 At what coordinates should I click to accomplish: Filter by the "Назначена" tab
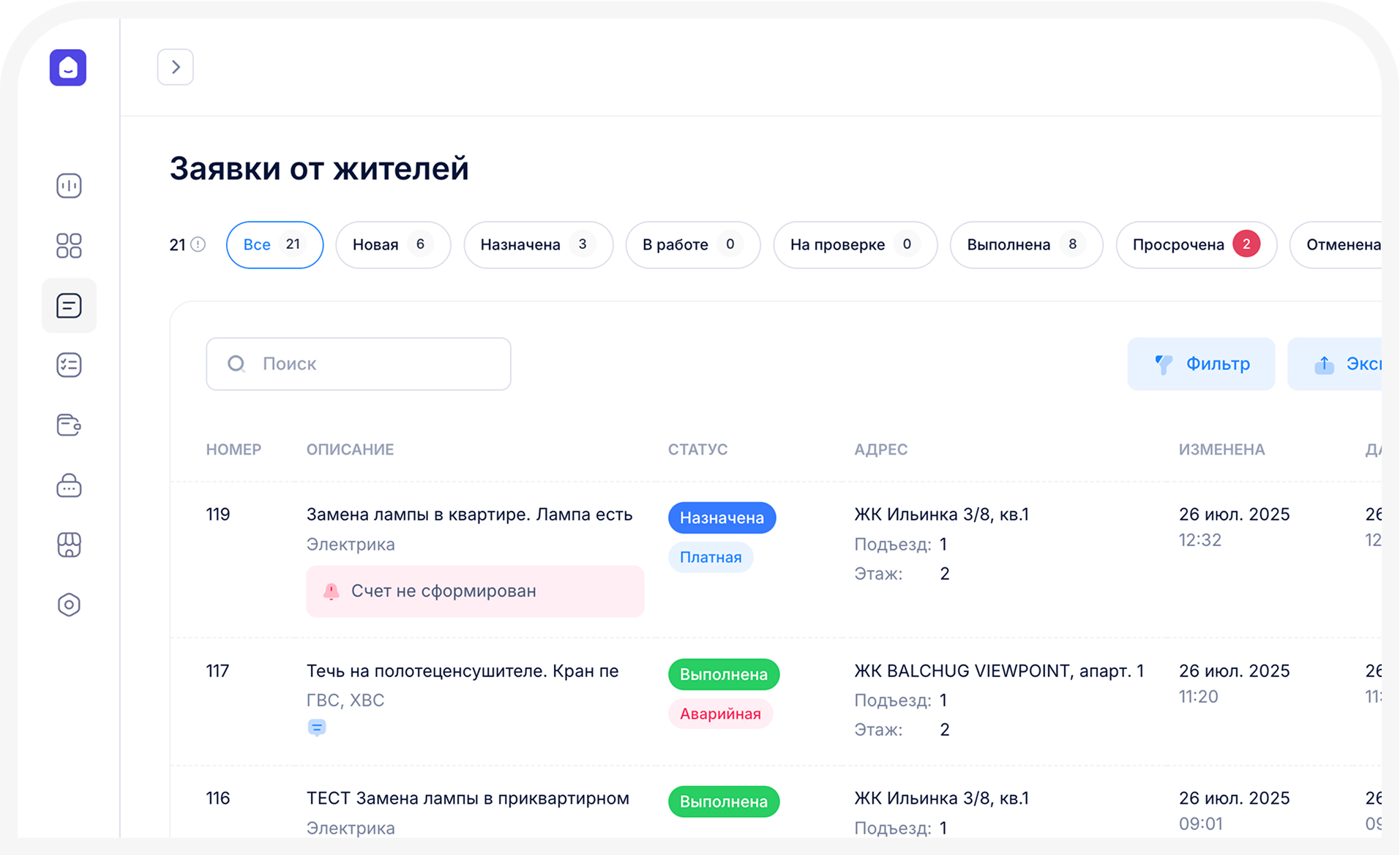click(538, 244)
